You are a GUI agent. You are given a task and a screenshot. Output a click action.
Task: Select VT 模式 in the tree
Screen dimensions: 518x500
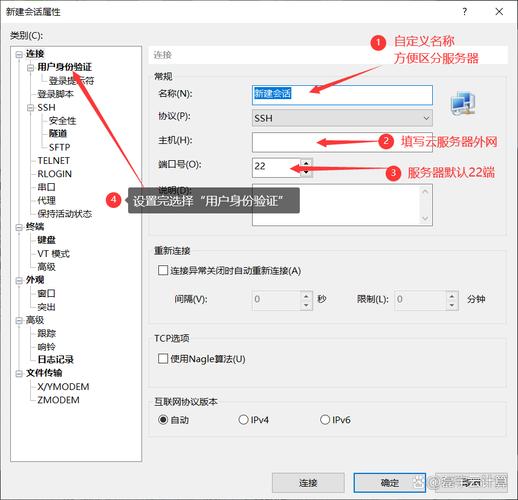click(53, 254)
